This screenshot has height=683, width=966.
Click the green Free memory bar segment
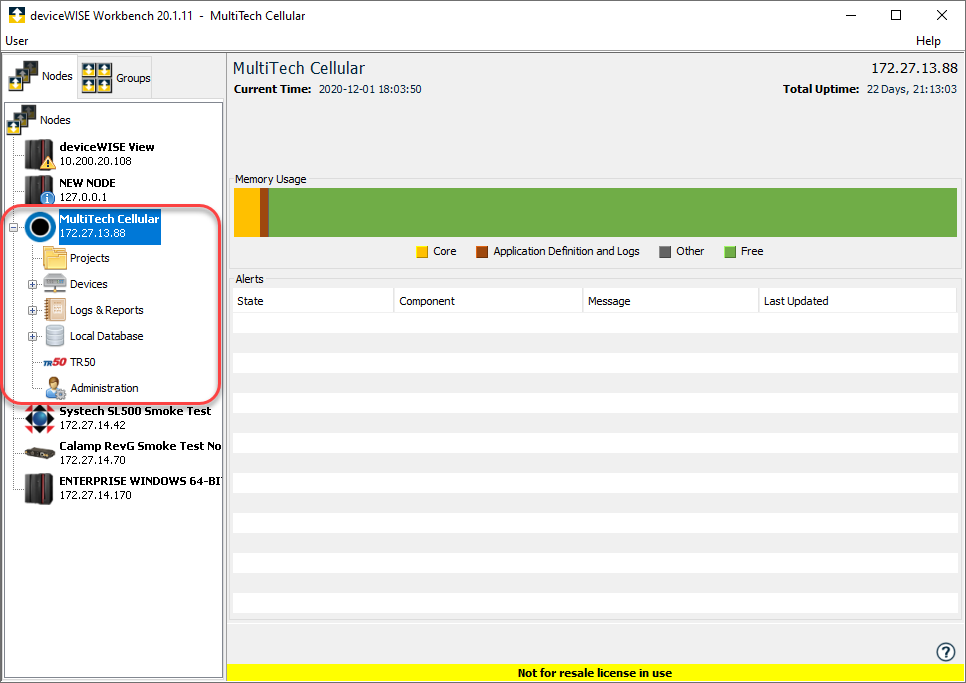(613, 212)
